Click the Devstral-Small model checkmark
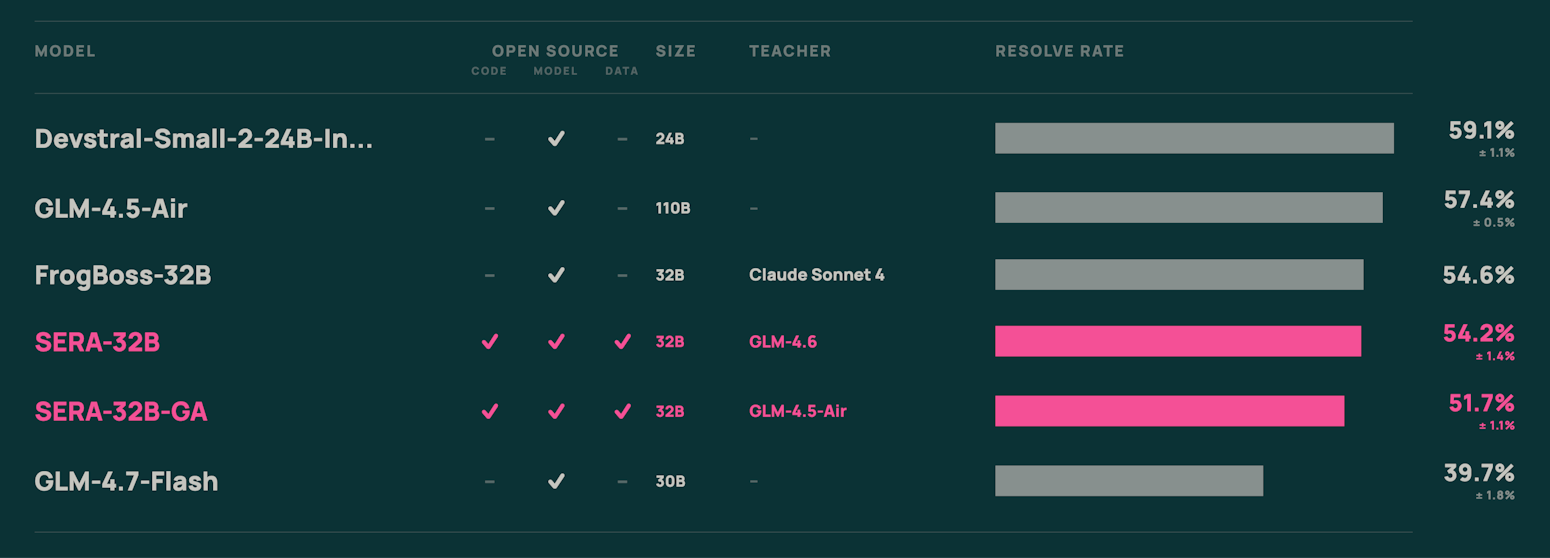Image resolution: width=1550 pixels, height=558 pixels. pos(556,139)
